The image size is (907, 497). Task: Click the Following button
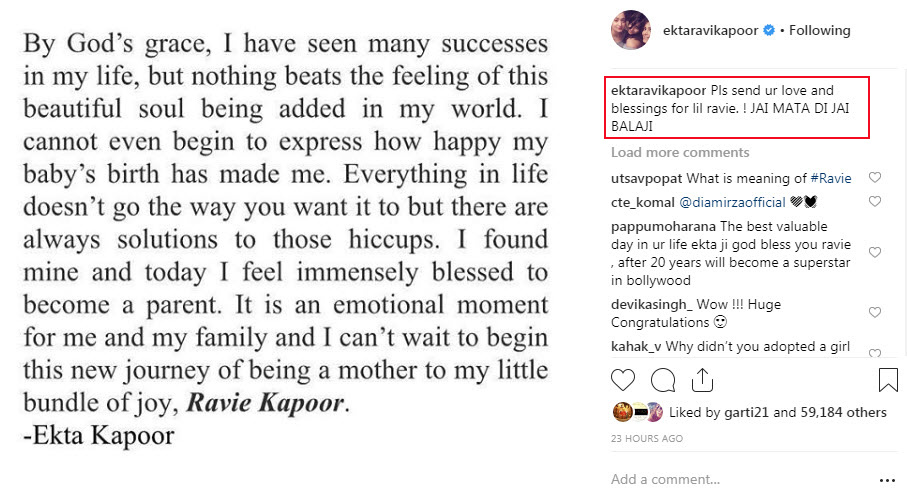(819, 30)
